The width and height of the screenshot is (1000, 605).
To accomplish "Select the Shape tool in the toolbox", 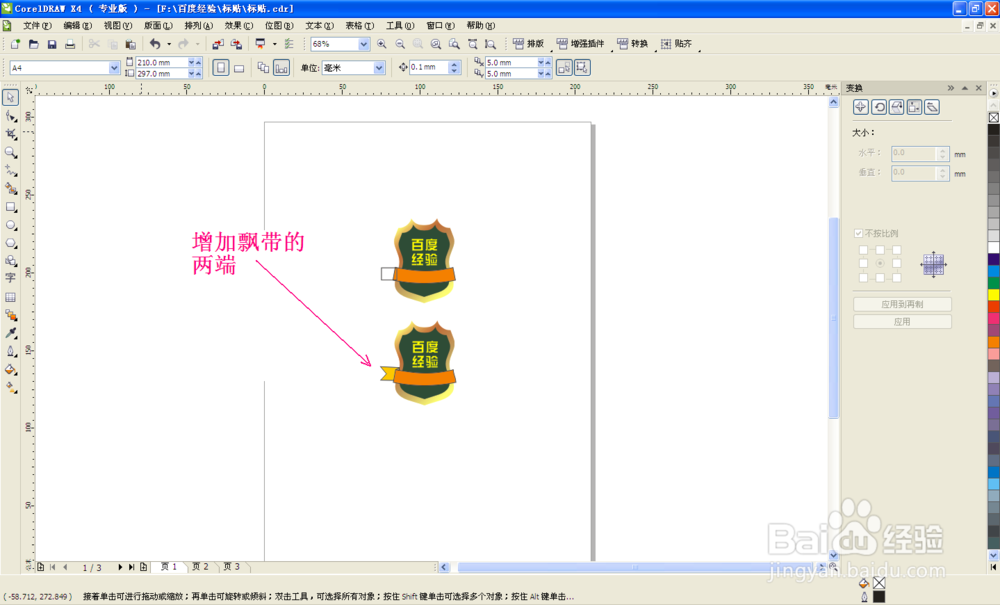I will coord(11,115).
